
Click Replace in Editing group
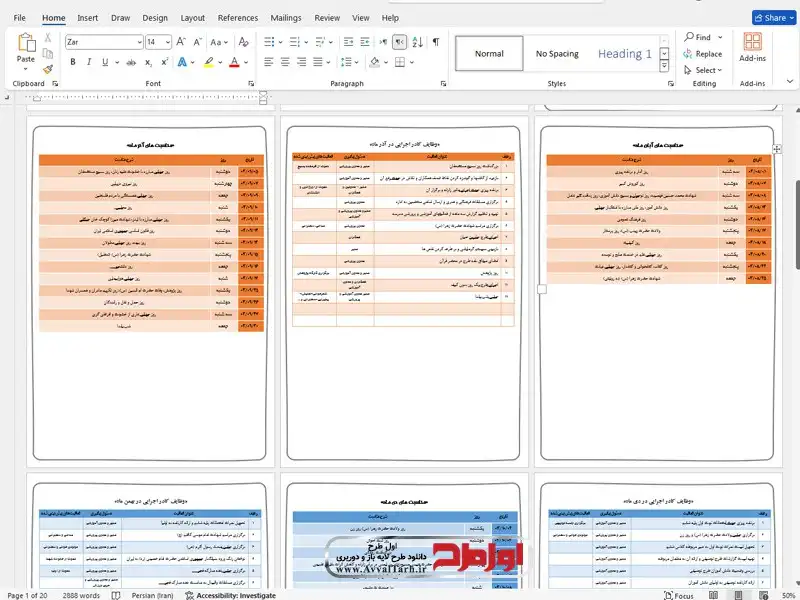tap(703, 54)
